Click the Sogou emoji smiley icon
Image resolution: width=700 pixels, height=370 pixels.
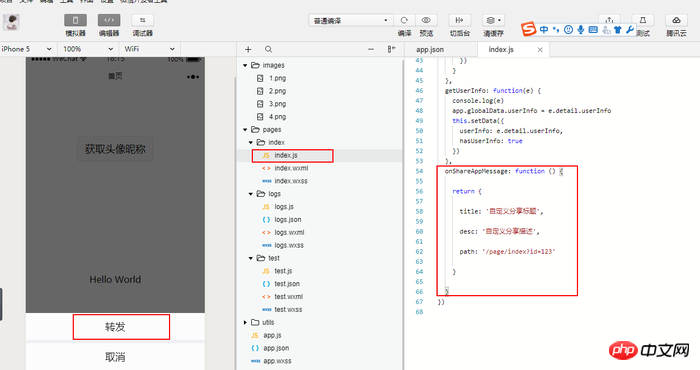tap(568, 29)
